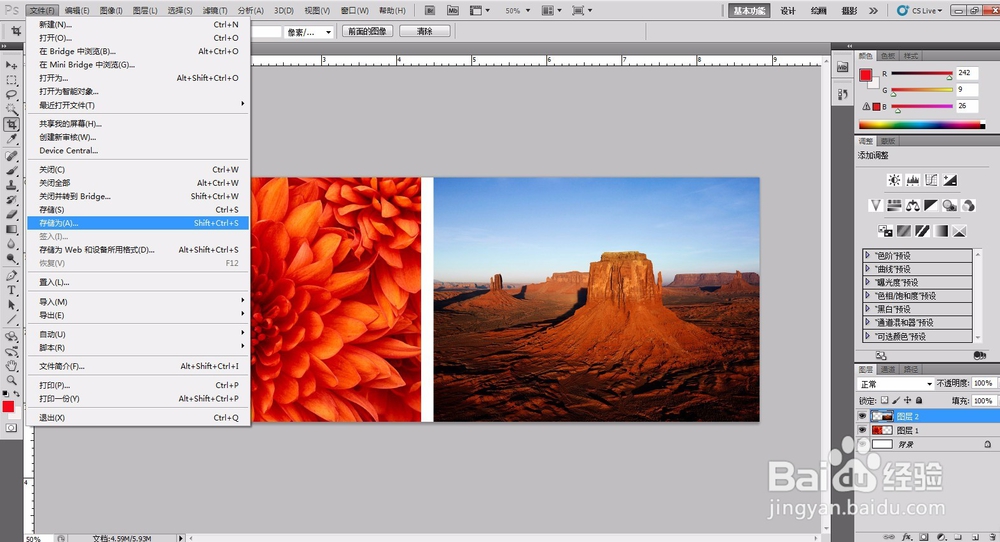Expand "色相/饱和度"预设 presets
1000x542 pixels.
[x=867, y=295]
